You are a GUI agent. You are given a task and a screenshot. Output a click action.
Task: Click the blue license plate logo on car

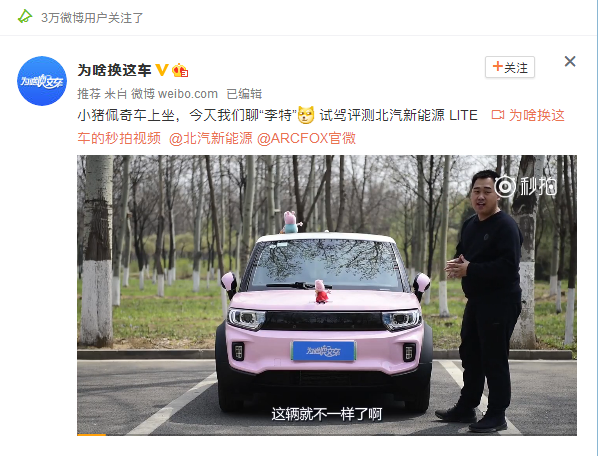(x=323, y=351)
